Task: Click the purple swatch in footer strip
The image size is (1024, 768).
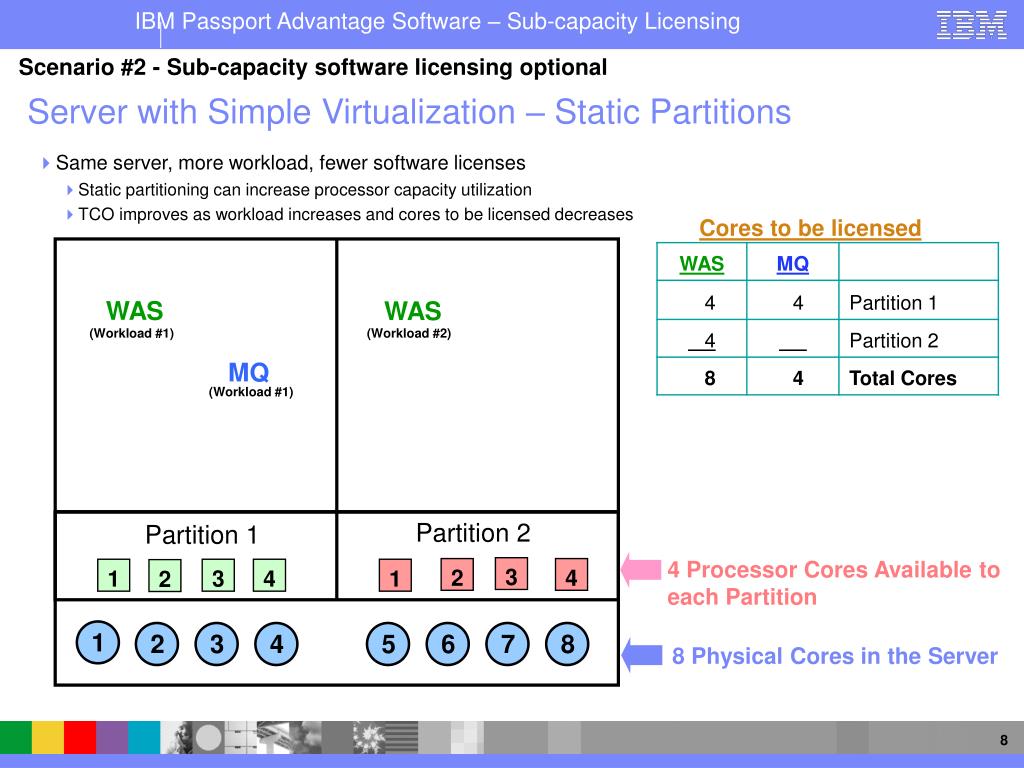Action: click(112, 737)
